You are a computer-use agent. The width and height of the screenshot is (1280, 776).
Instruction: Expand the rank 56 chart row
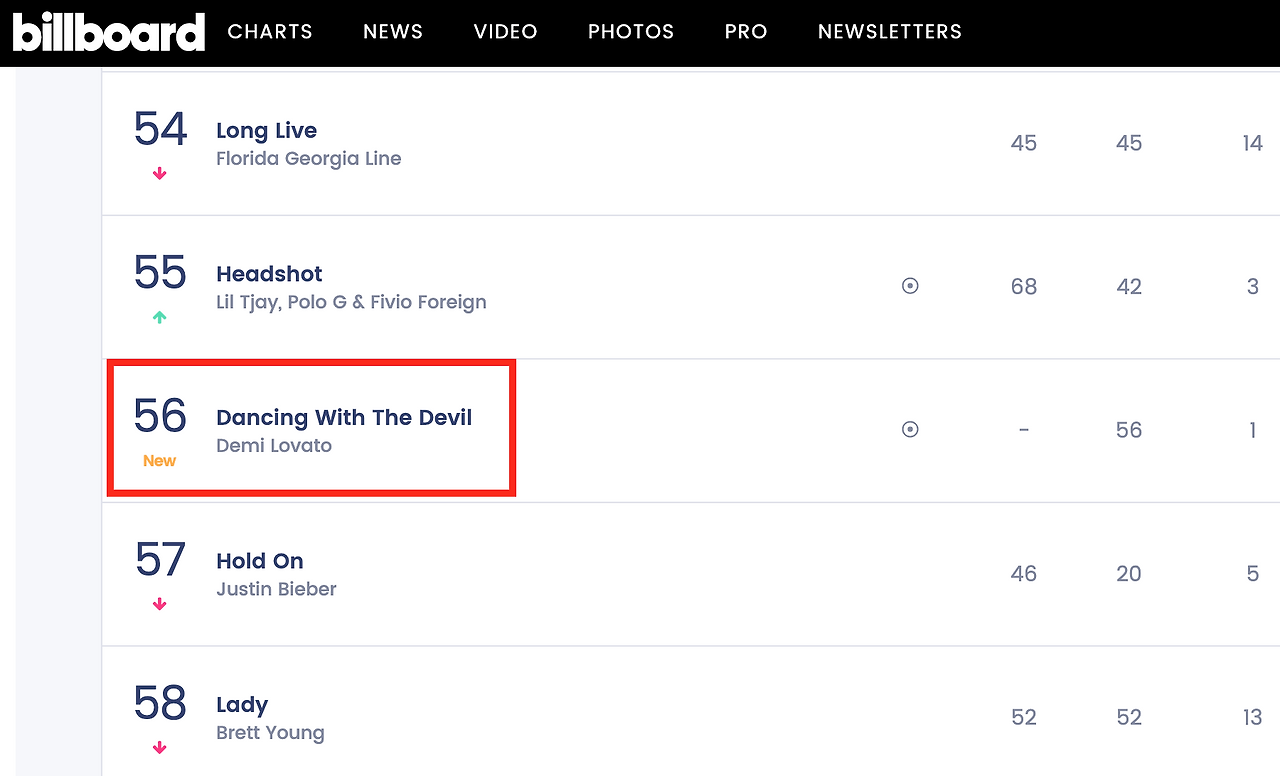click(691, 430)
